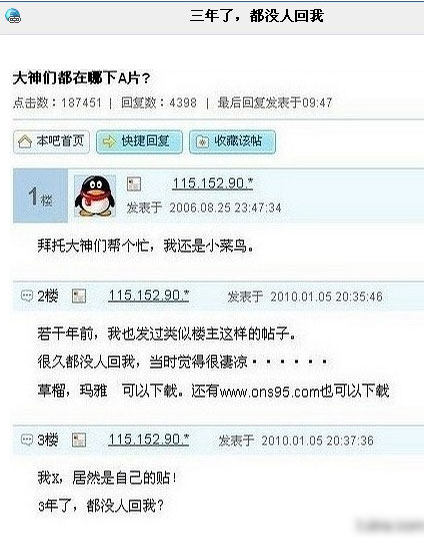Open the floor 1 poster IP link 115.152.90.*
Image resolution: width=424 pixels, height=538 pixels.
pyautogui.click(x=213, y=184)
